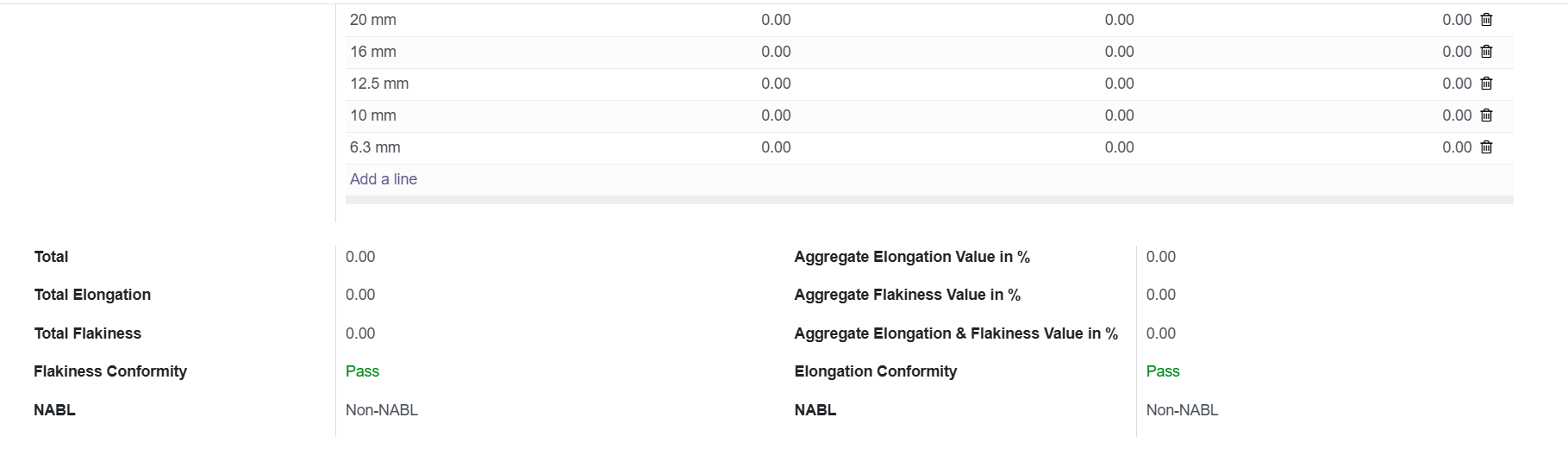Click the left Non-NABL value
This screenshot has height=461, width=1568.
tap(382, 410)
